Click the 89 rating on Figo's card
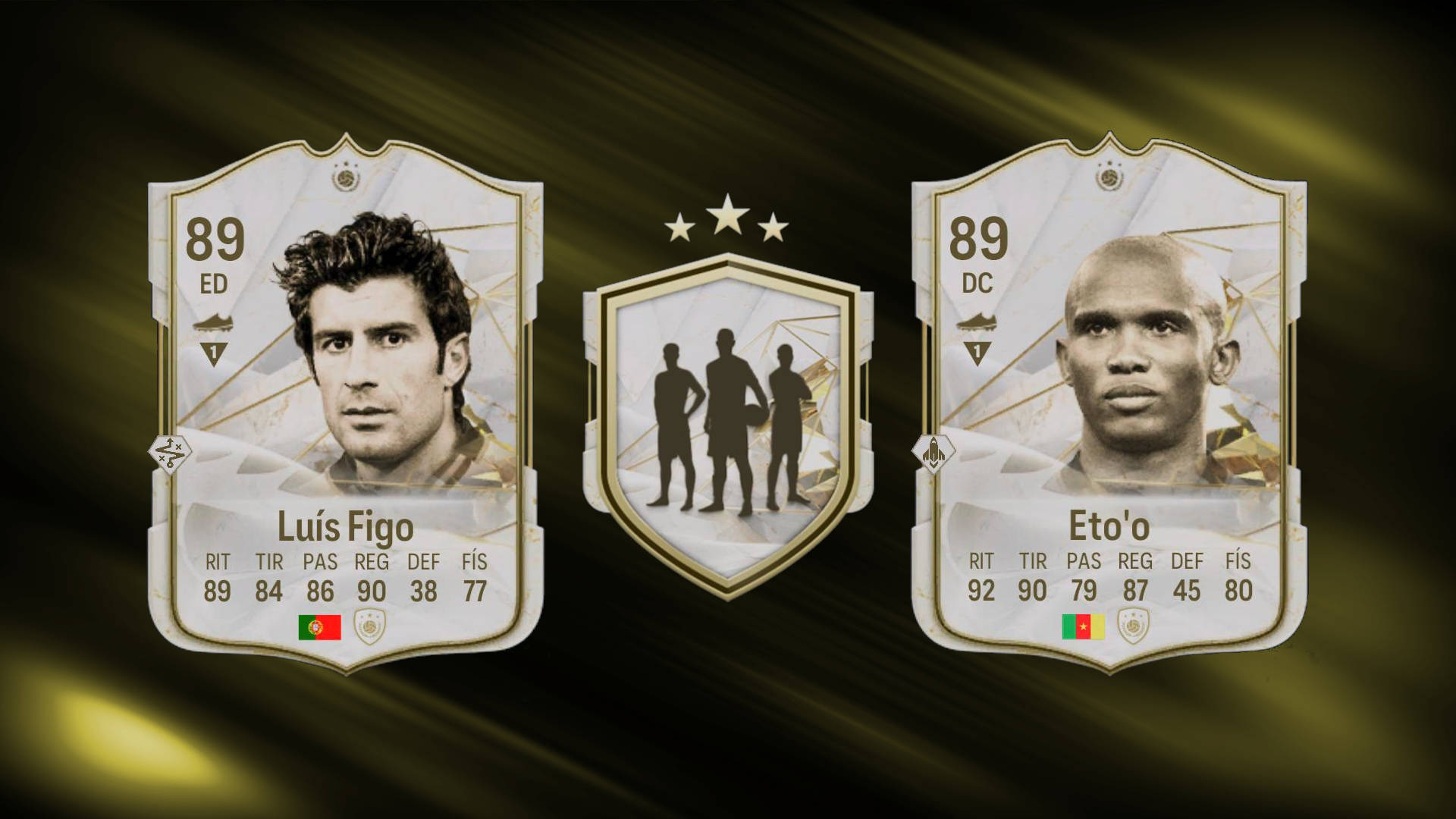The image size is (1456, 819). click(215, 240)
